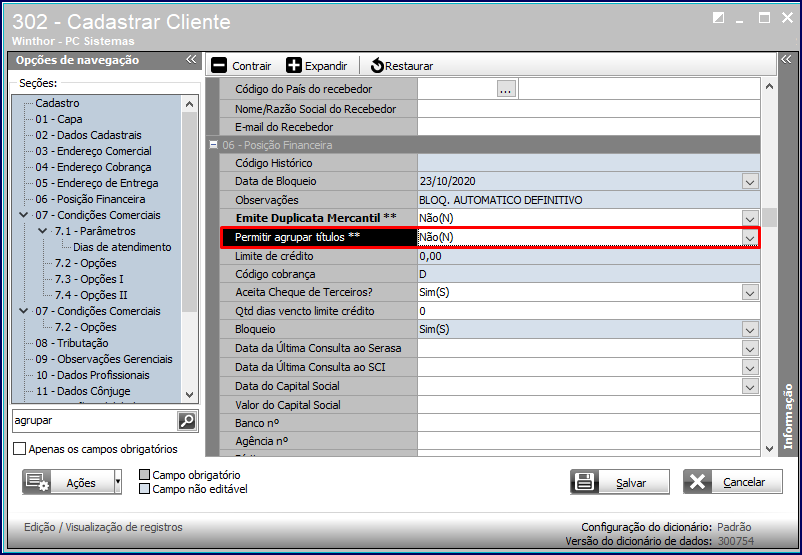
Task: Click Restaurar toolbar button label
Action: coord(409,66)
